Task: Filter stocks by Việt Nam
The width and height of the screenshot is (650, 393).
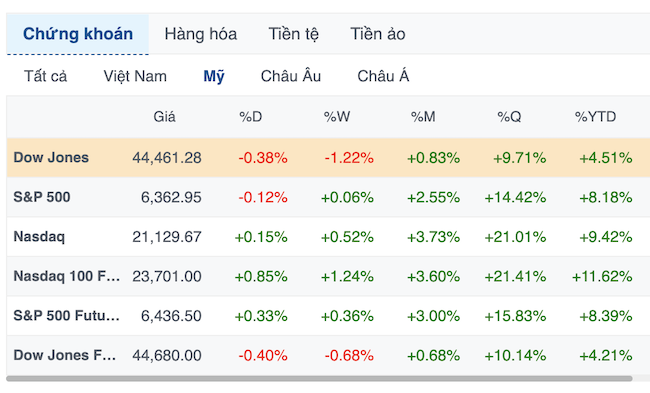Action: tap(135, 76)
